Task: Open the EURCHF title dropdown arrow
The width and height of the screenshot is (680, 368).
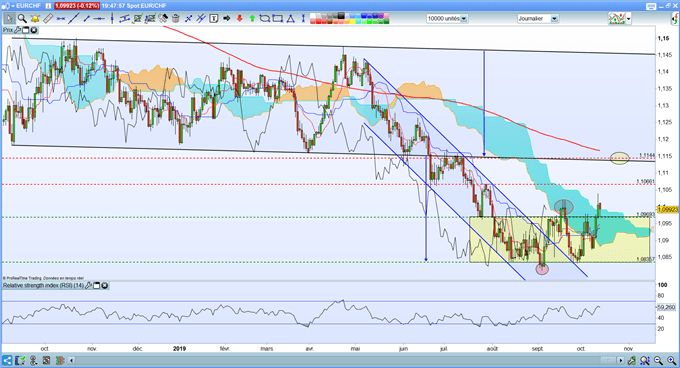Action: (x=13, y=6)
